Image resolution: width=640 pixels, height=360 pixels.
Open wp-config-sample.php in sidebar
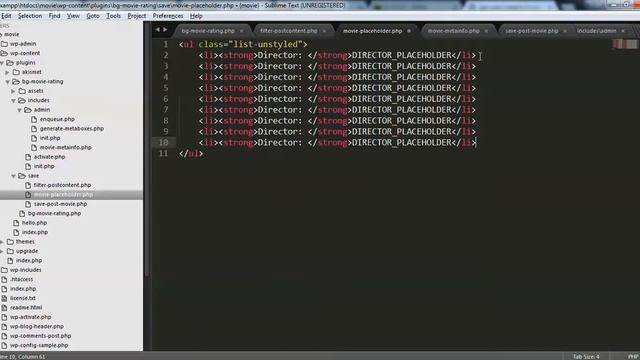tap(39, 345)
